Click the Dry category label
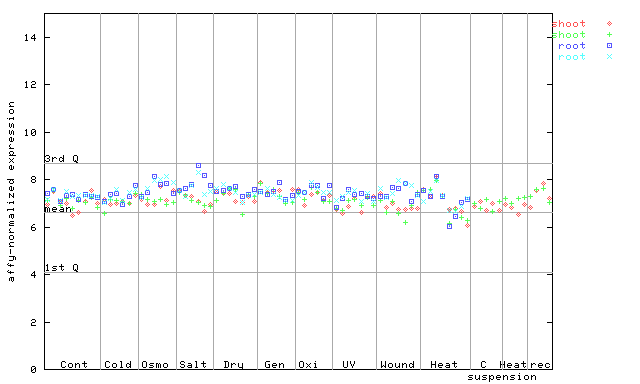The width and height of the screenshot is (640, 384). pos(233,365)
